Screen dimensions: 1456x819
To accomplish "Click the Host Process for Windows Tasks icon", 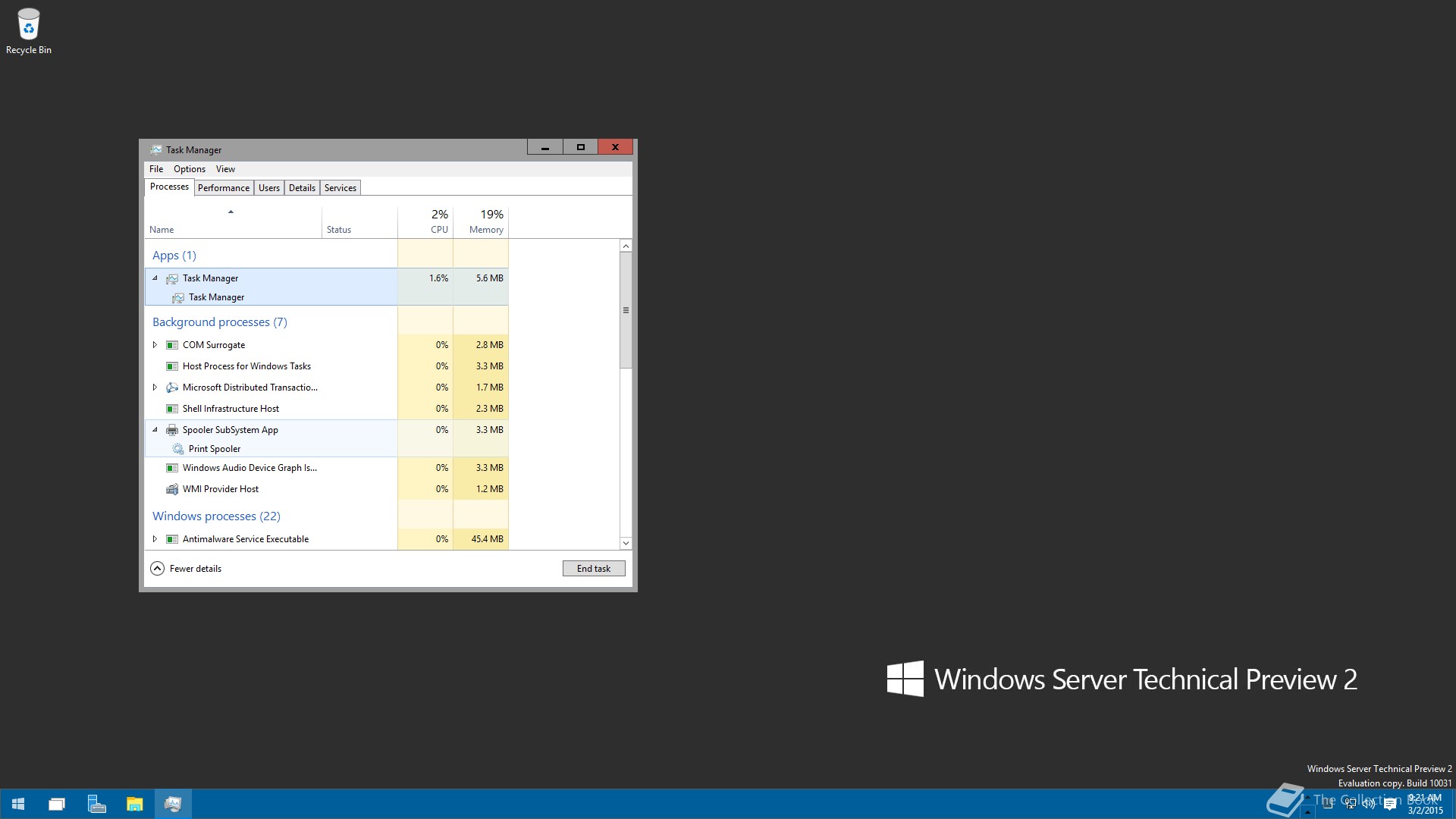I will pos(172,366).
